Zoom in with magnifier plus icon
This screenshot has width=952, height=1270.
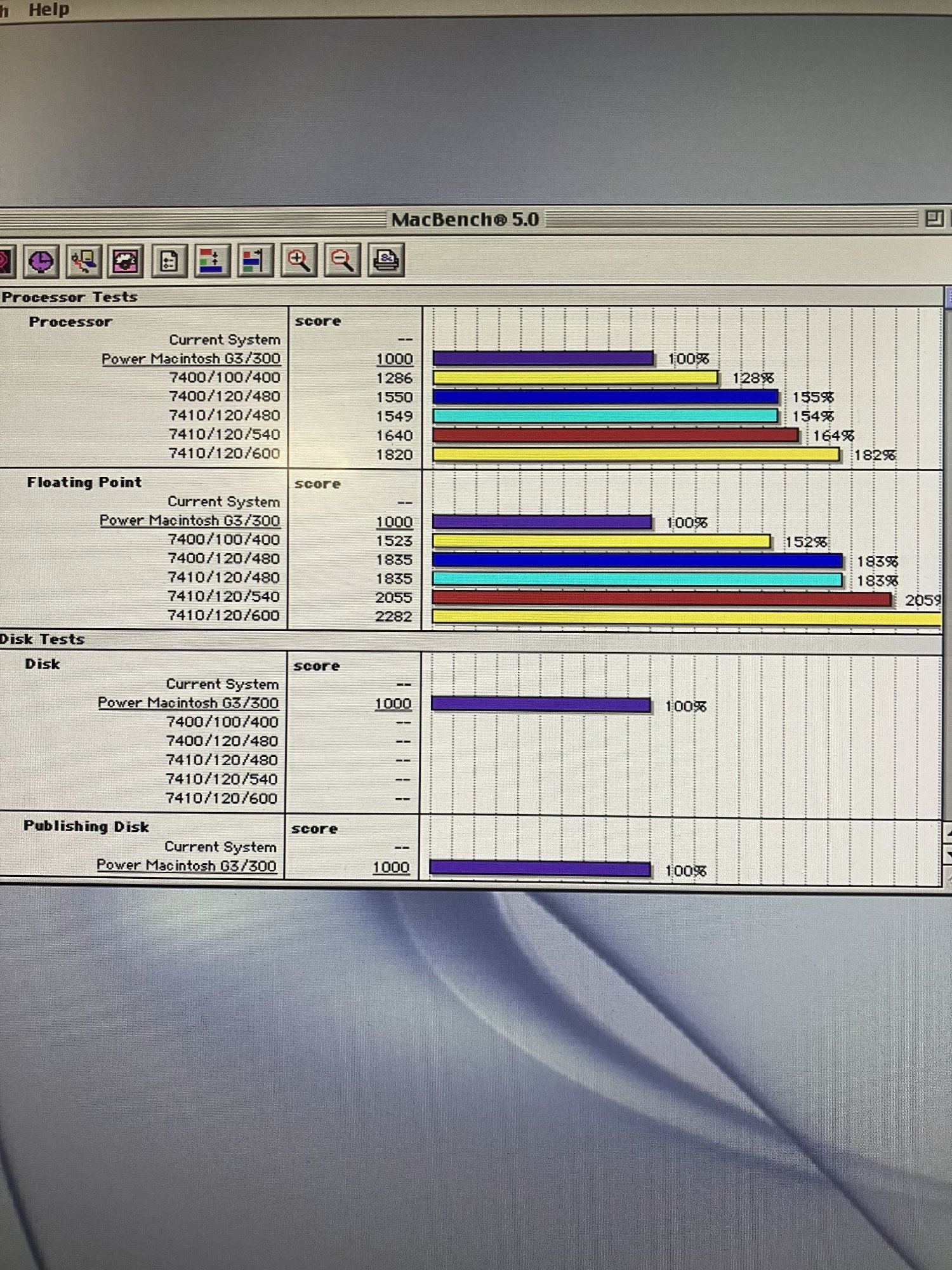[x=299, y=260]
